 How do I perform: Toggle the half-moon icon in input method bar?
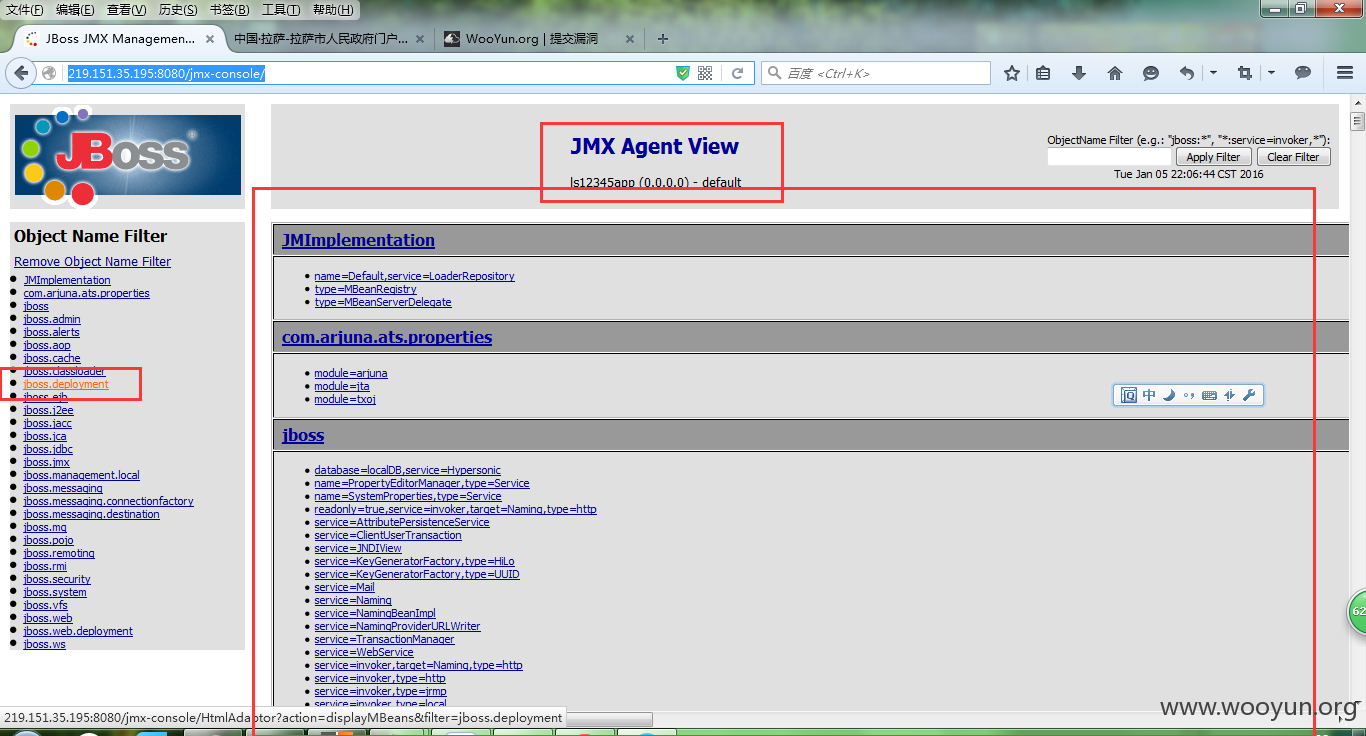[x=1168, y=395]
